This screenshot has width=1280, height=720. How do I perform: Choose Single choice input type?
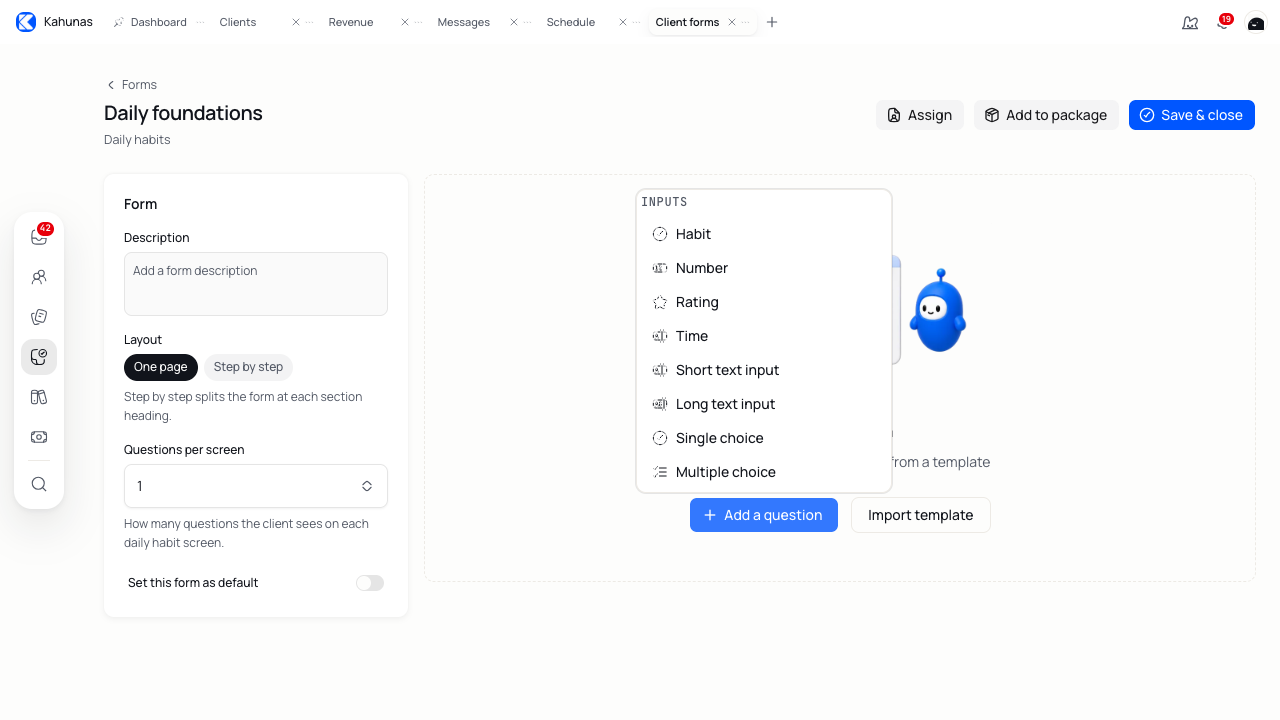click(x=764, y=438)
